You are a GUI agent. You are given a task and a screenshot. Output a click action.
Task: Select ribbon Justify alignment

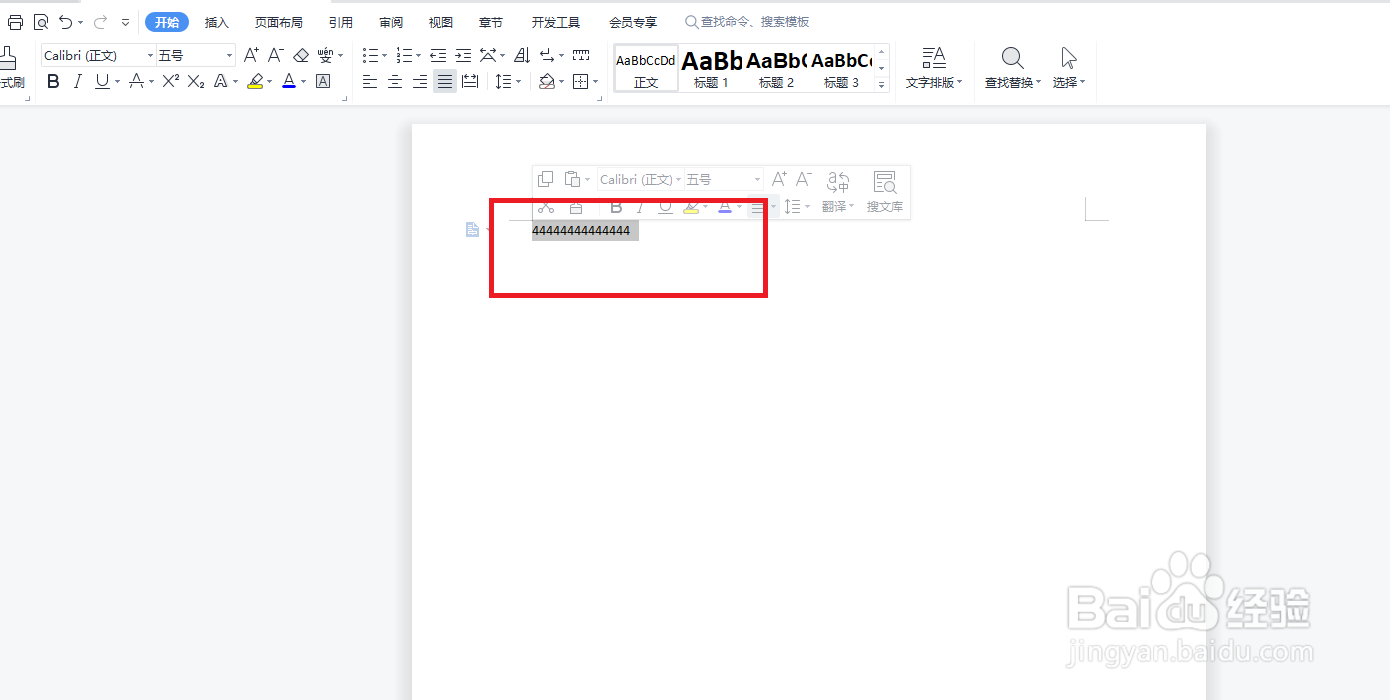point(445,82)
